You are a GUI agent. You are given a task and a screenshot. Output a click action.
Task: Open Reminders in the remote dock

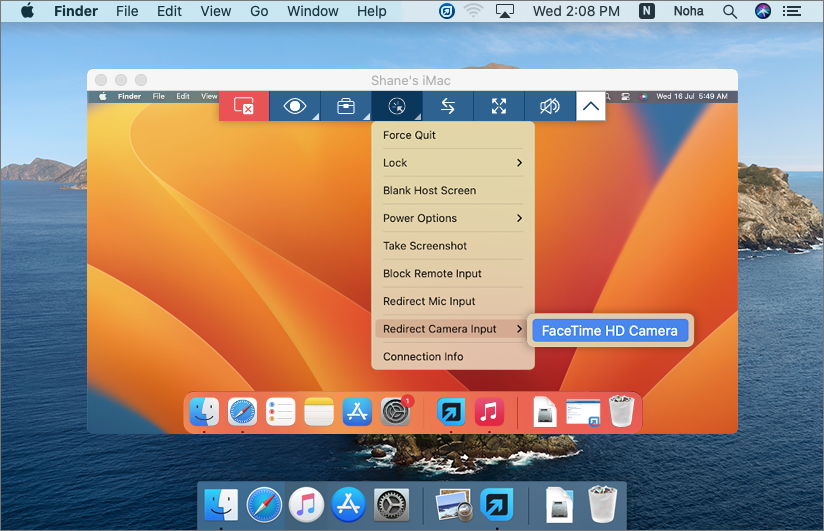coord(281,412)
